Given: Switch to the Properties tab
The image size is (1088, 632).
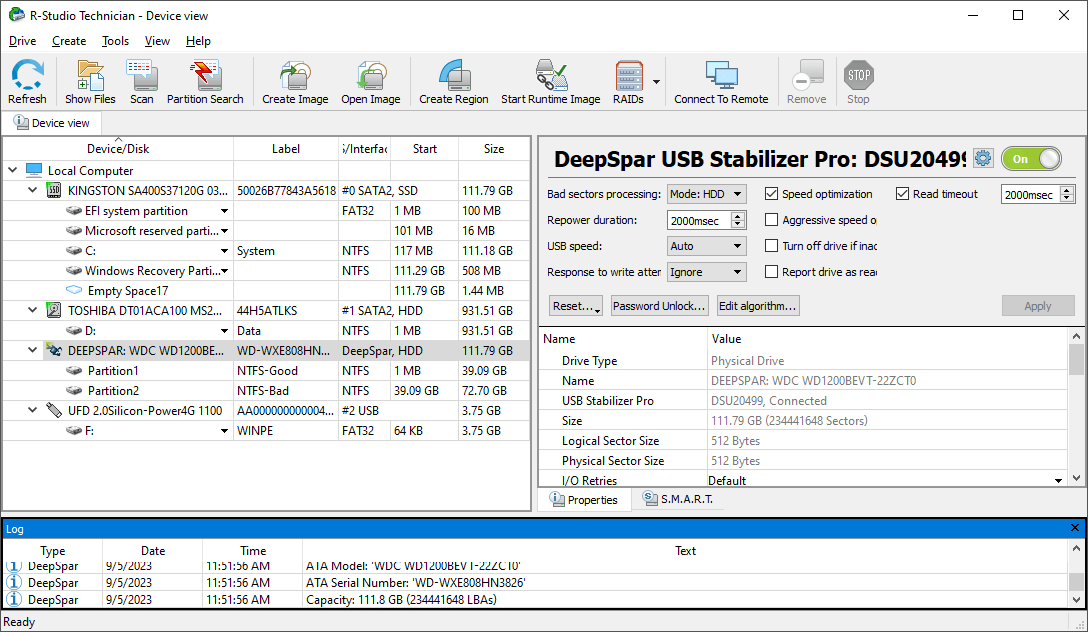Looking at the screenshot, I should click(x=584, y=499).
